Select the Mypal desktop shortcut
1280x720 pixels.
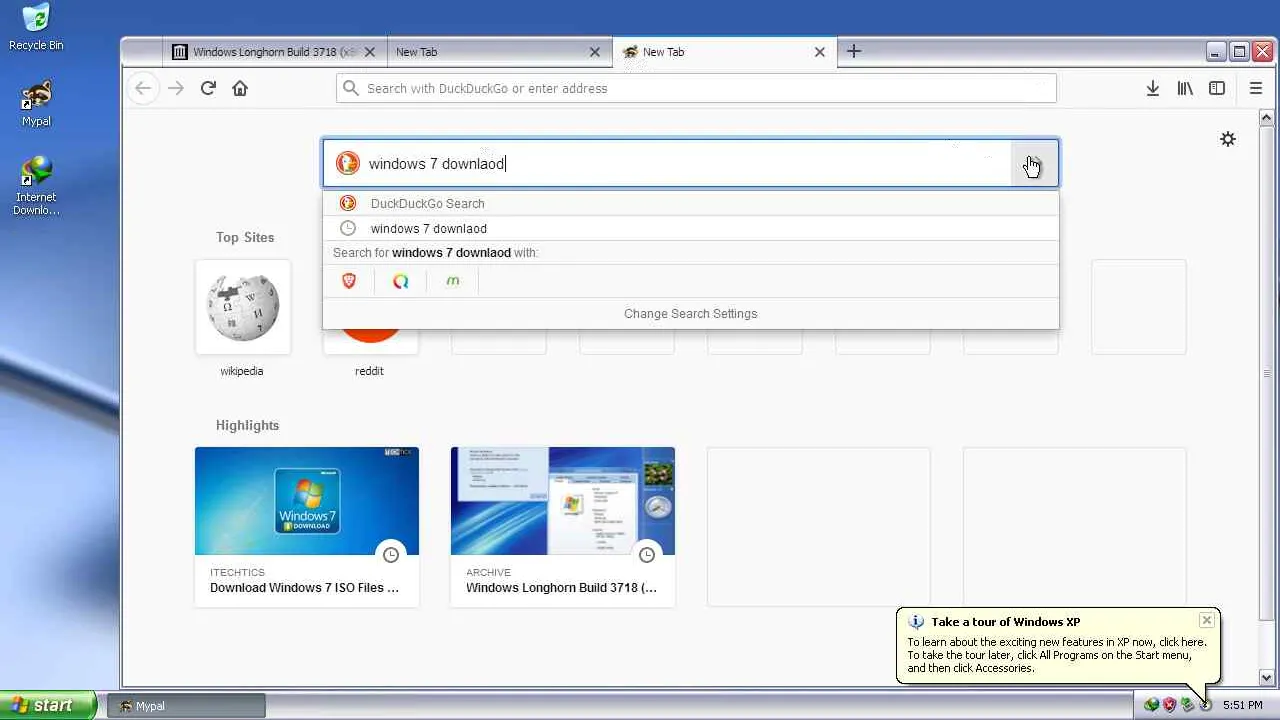36,103
